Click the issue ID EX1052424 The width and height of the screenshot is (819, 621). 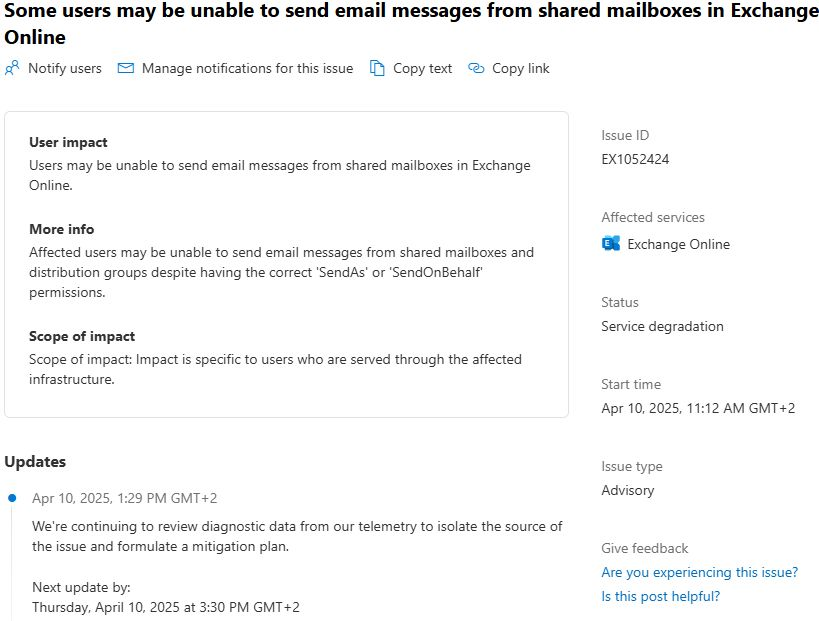tap(635, 159)
